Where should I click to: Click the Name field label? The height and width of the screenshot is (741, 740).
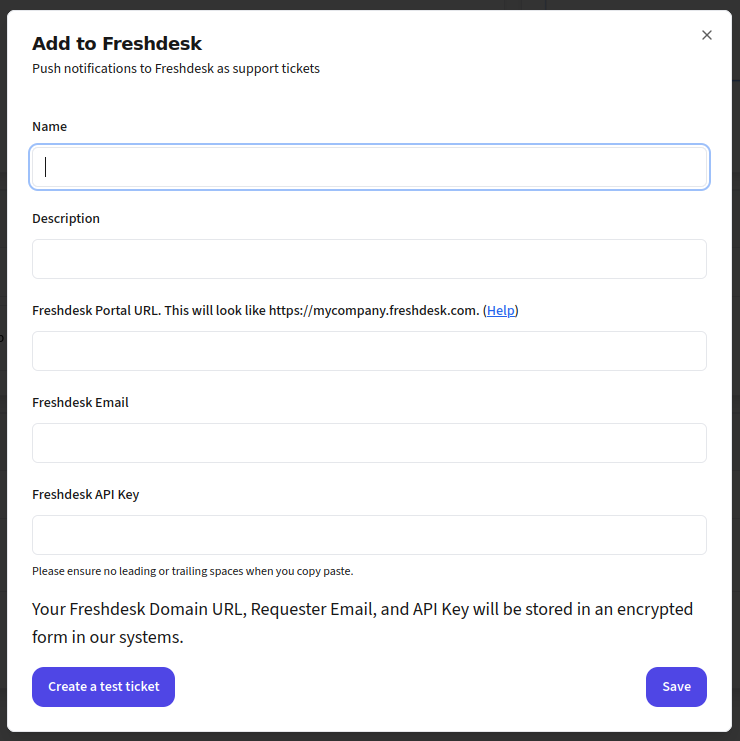(50, 127)
